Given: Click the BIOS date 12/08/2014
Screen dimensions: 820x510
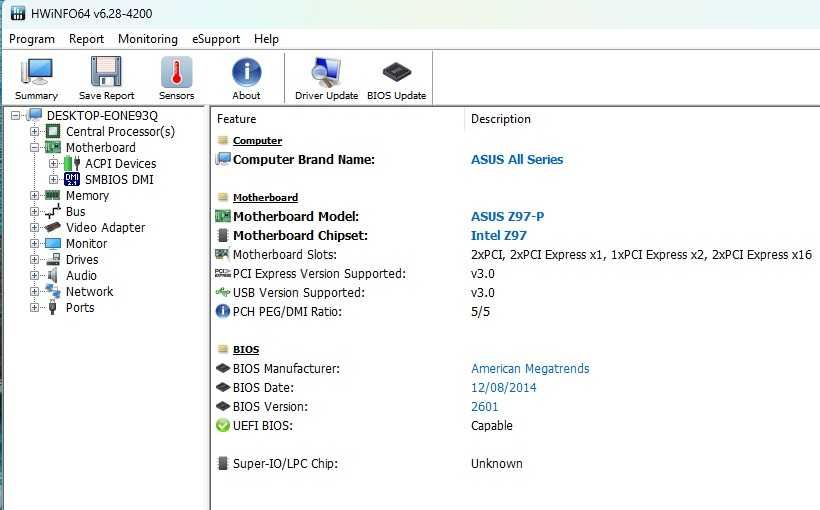Looking at the screenshot, I should 504,387.
